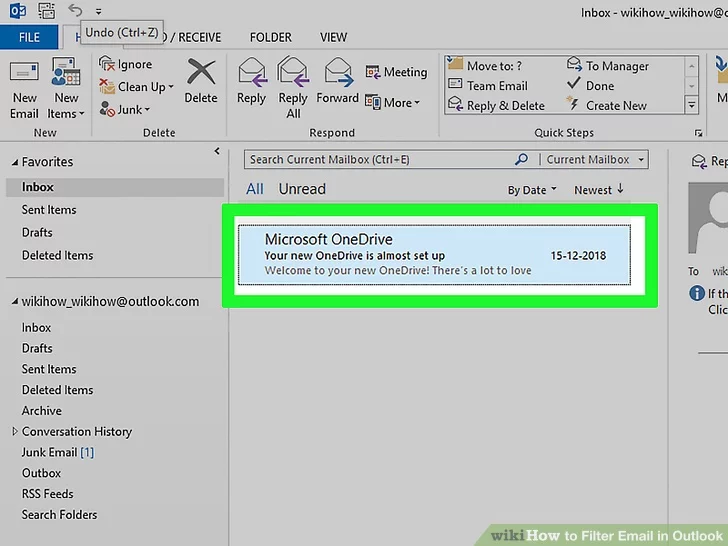The height and width of the screenshot is (546, 728).
Task: Click the sender avatar picture
Action: point(708,218)
